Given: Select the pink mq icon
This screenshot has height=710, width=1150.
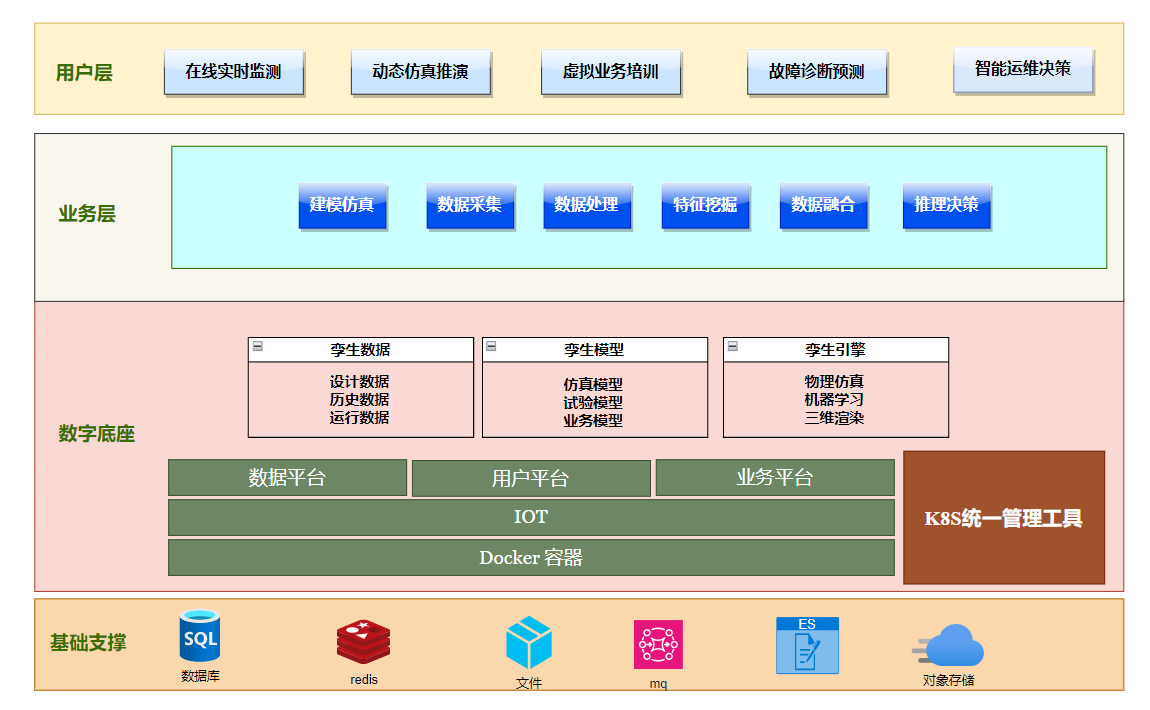Looking at the screenshot, I should [x=658, y=645].
